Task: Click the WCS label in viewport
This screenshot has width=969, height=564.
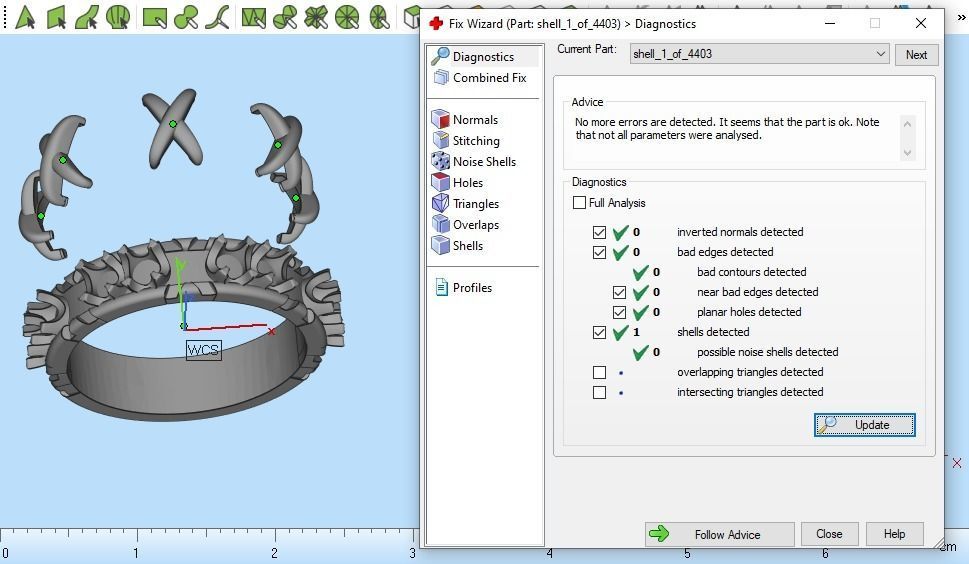Action: pos(203,350)
